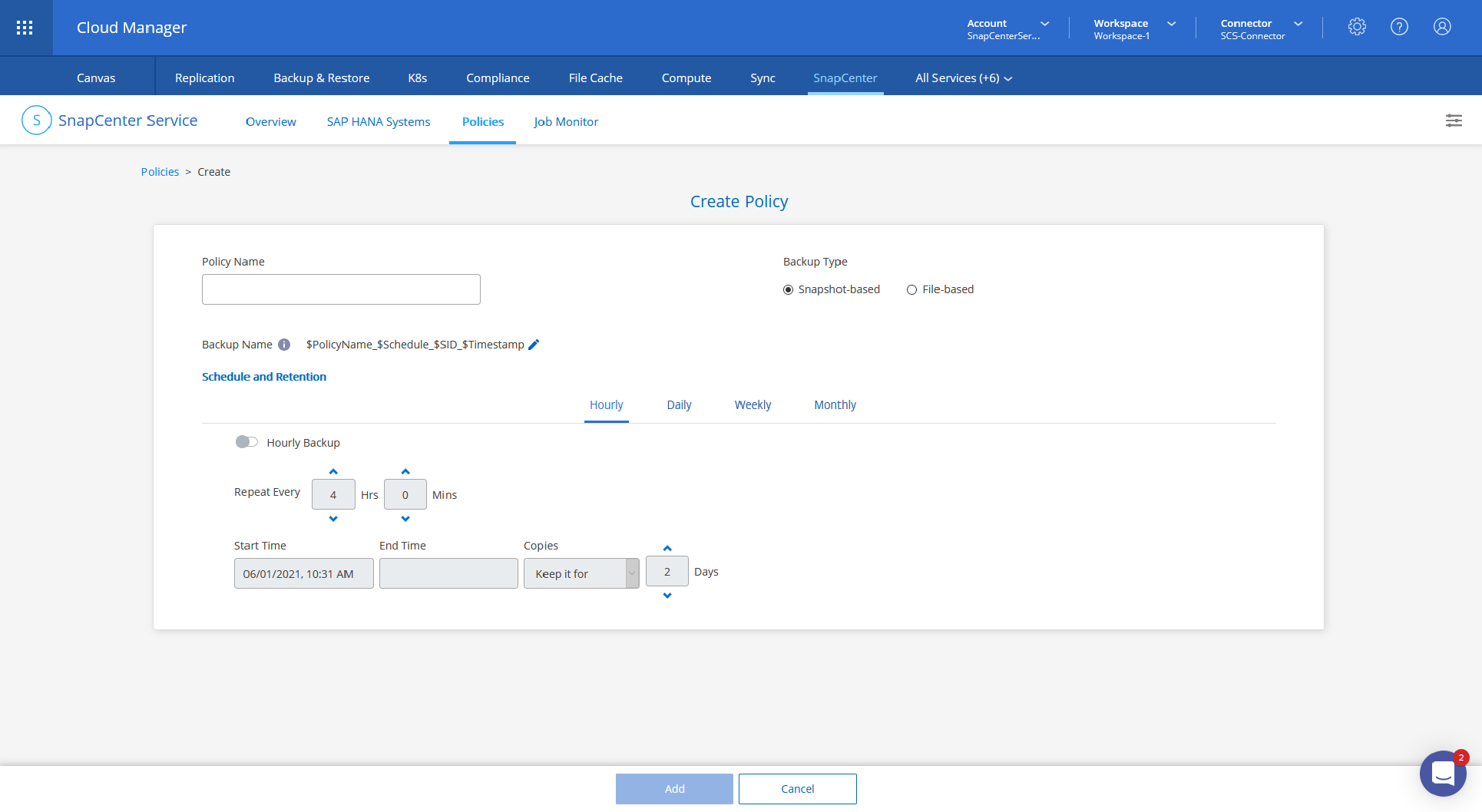
Task: Switch to the Daily schedule tab
Action: coord(679,405)
